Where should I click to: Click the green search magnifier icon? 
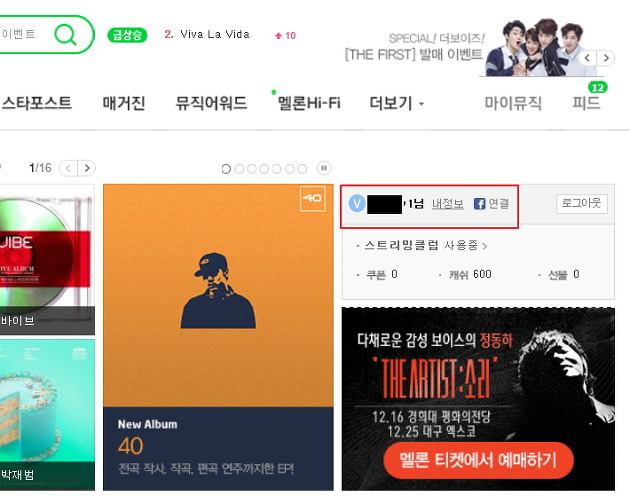point(65,35)
